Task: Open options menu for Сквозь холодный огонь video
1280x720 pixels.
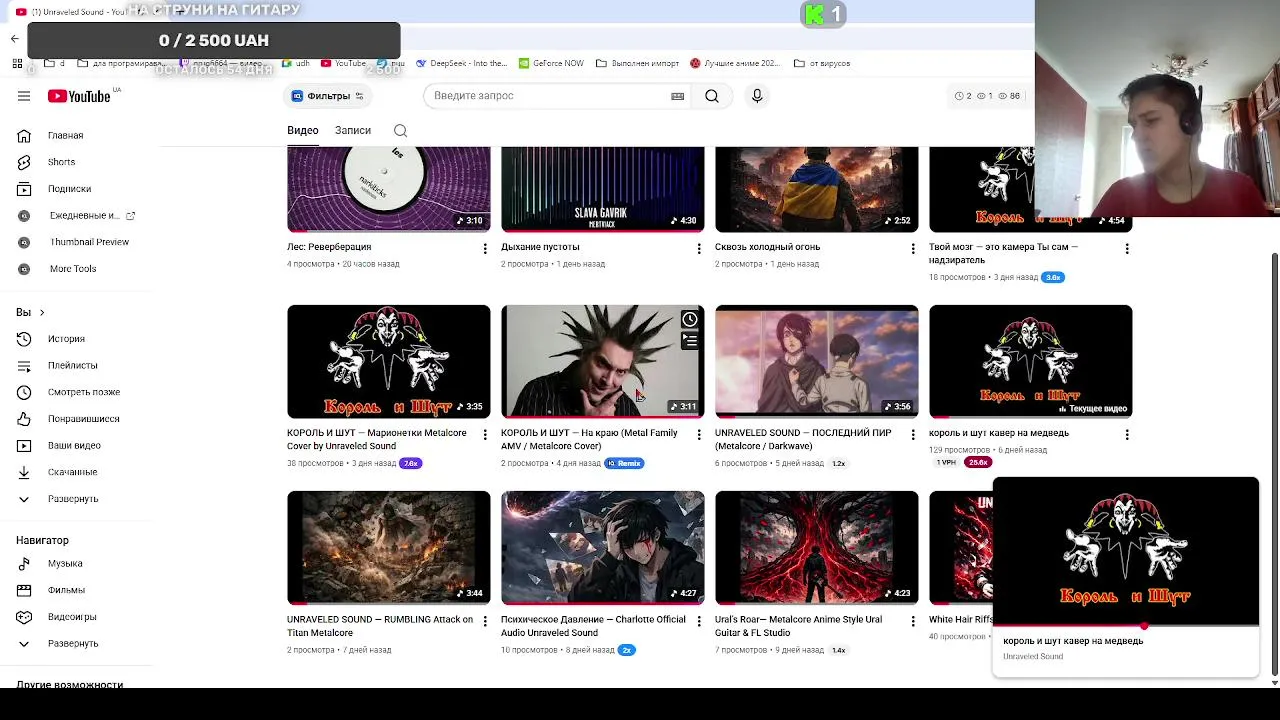Action: point(913,248)
